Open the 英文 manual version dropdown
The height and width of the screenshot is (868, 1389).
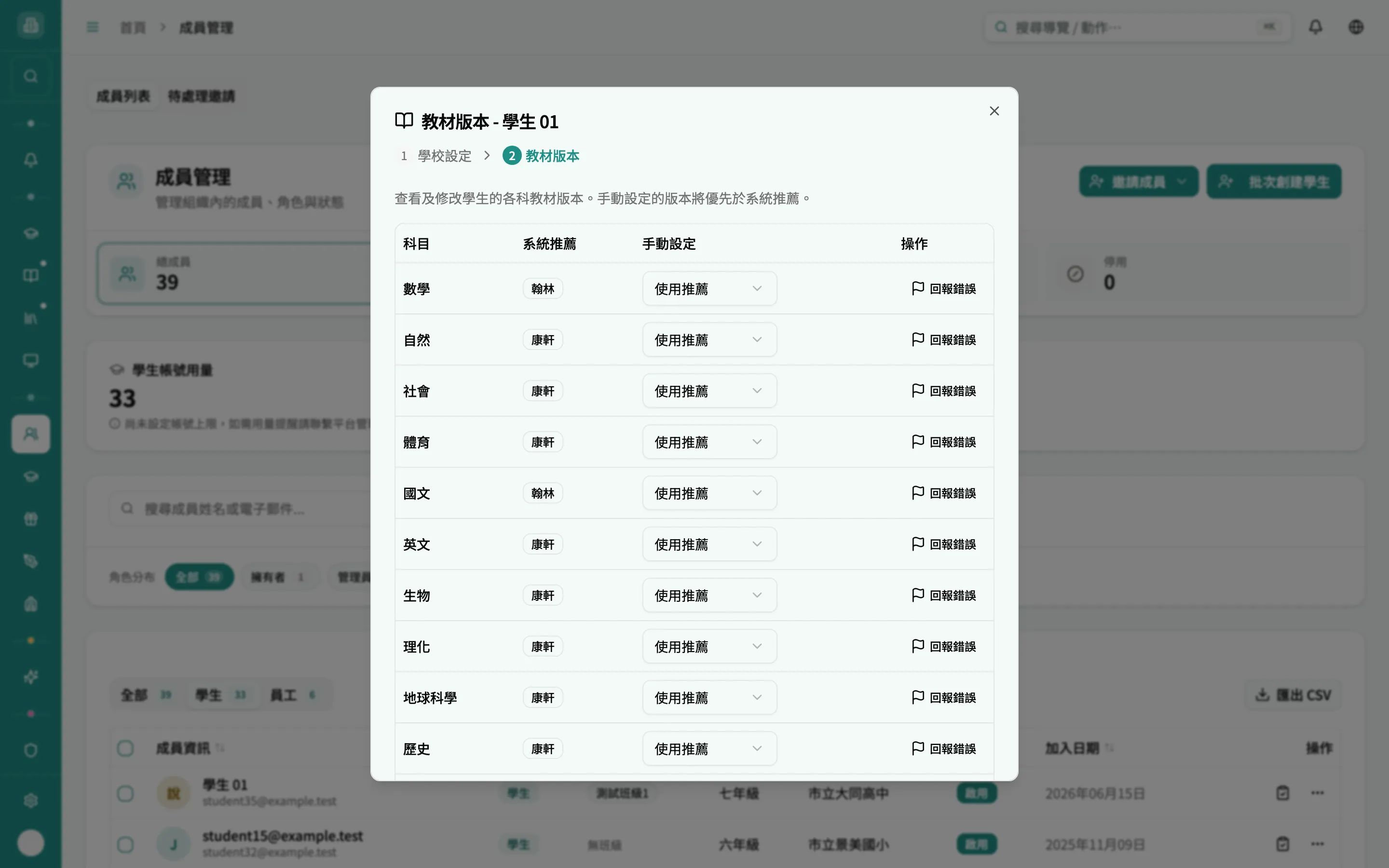click(x=709, y=544)
